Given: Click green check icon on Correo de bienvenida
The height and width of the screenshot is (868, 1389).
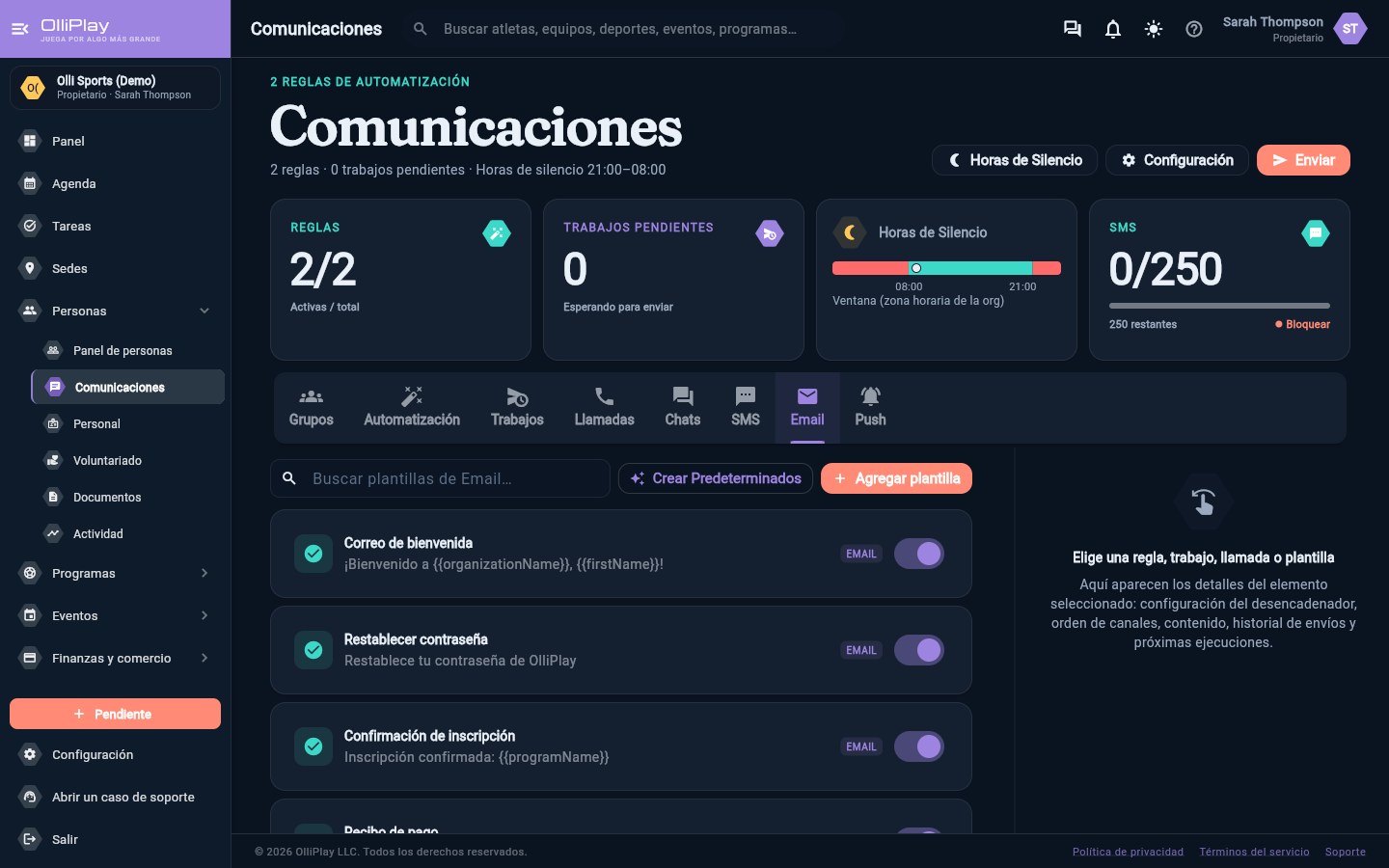Looking at the screenshot, I should (313, 554).
